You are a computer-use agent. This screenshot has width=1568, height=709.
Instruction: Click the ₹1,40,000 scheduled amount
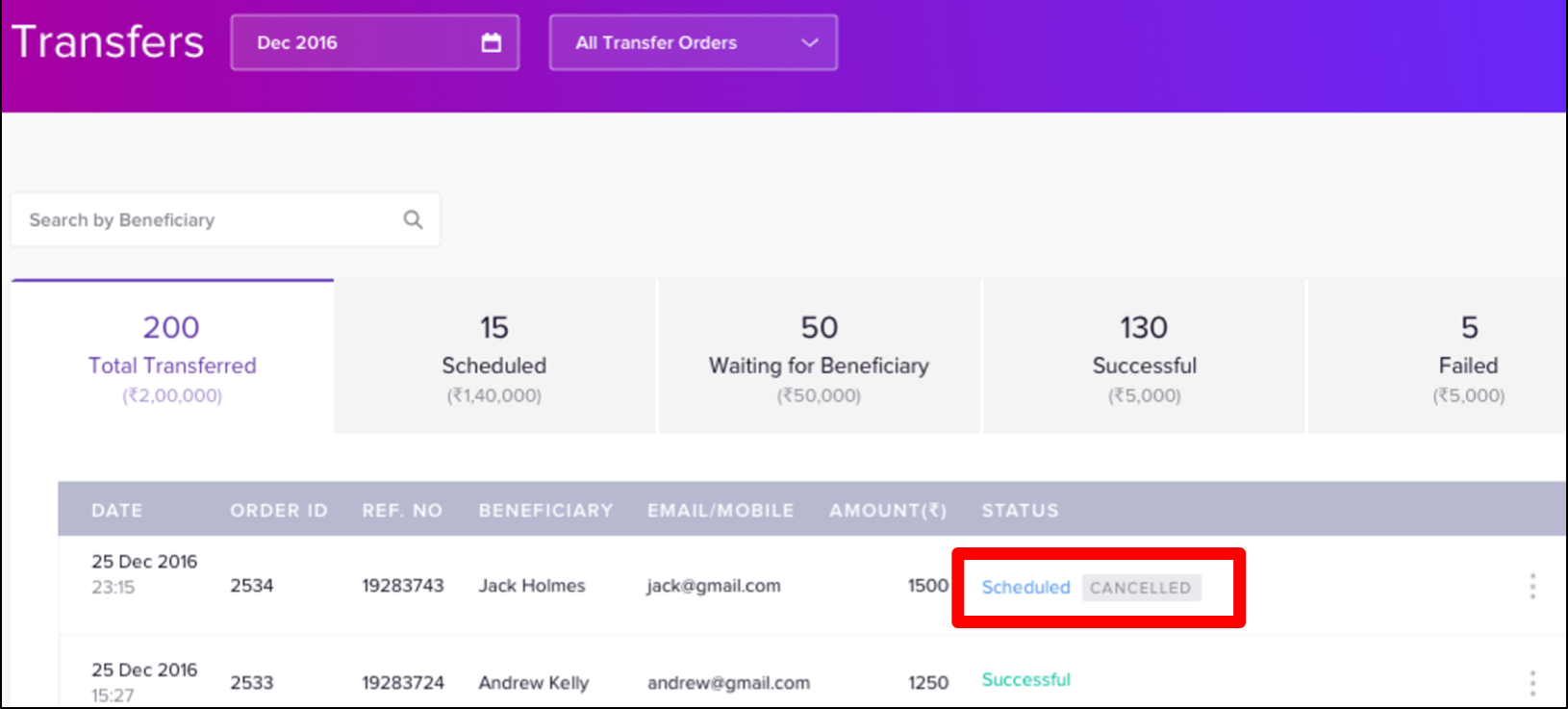coord(494,395)
